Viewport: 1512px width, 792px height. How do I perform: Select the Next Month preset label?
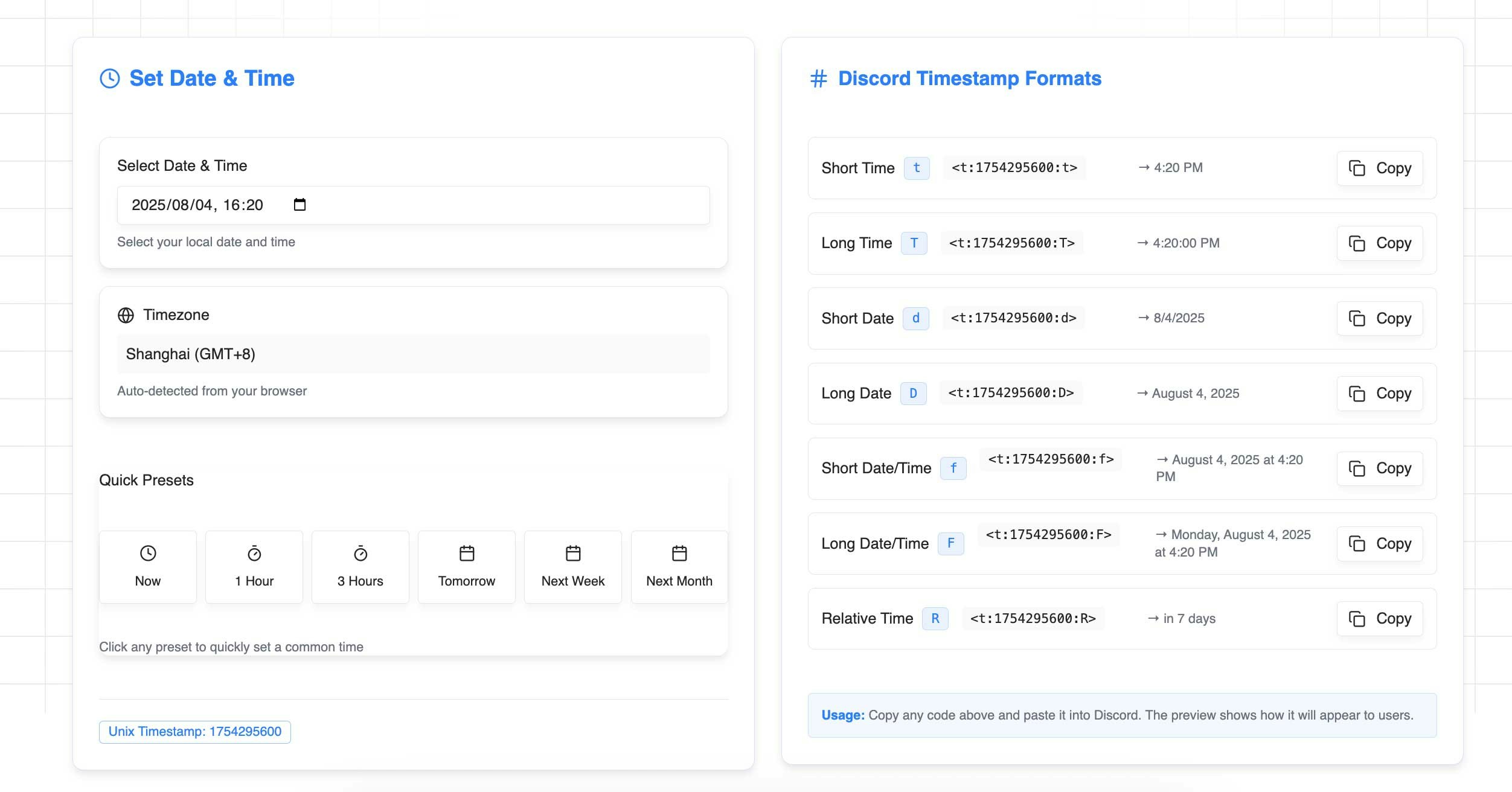tap(679, 581)
